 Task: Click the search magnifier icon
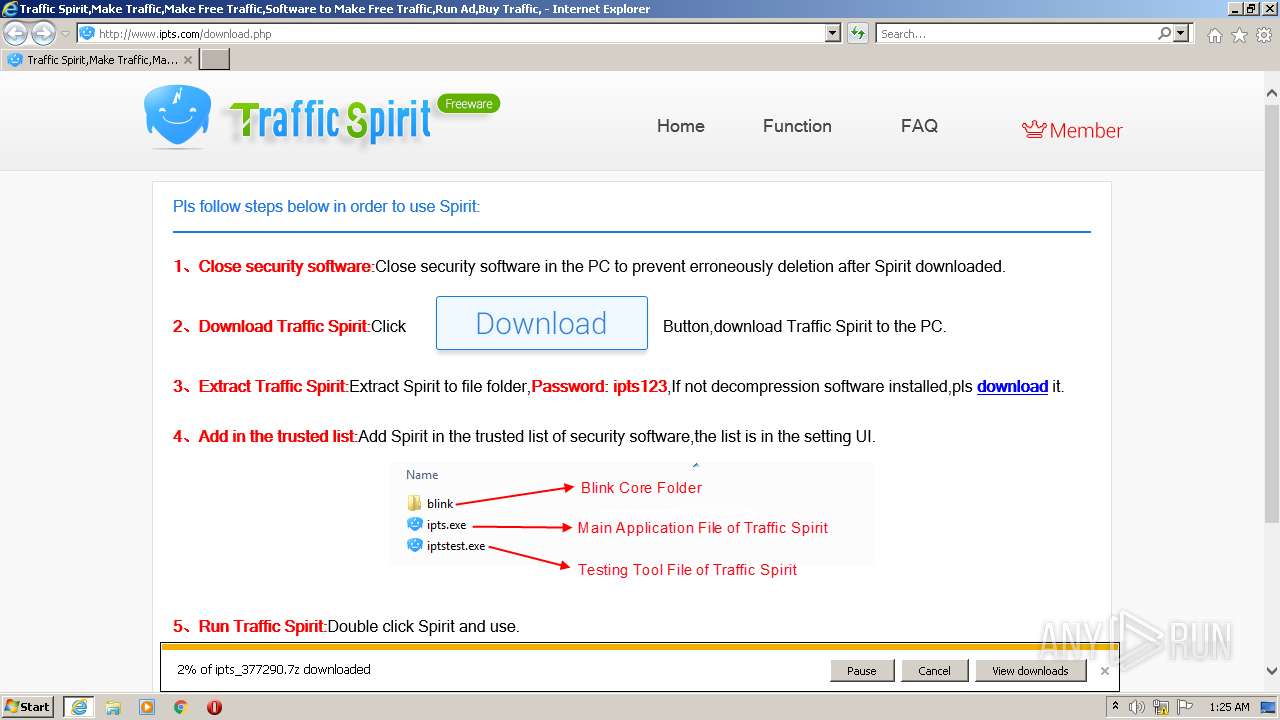pyautogui.click(x=1164, y=33)
